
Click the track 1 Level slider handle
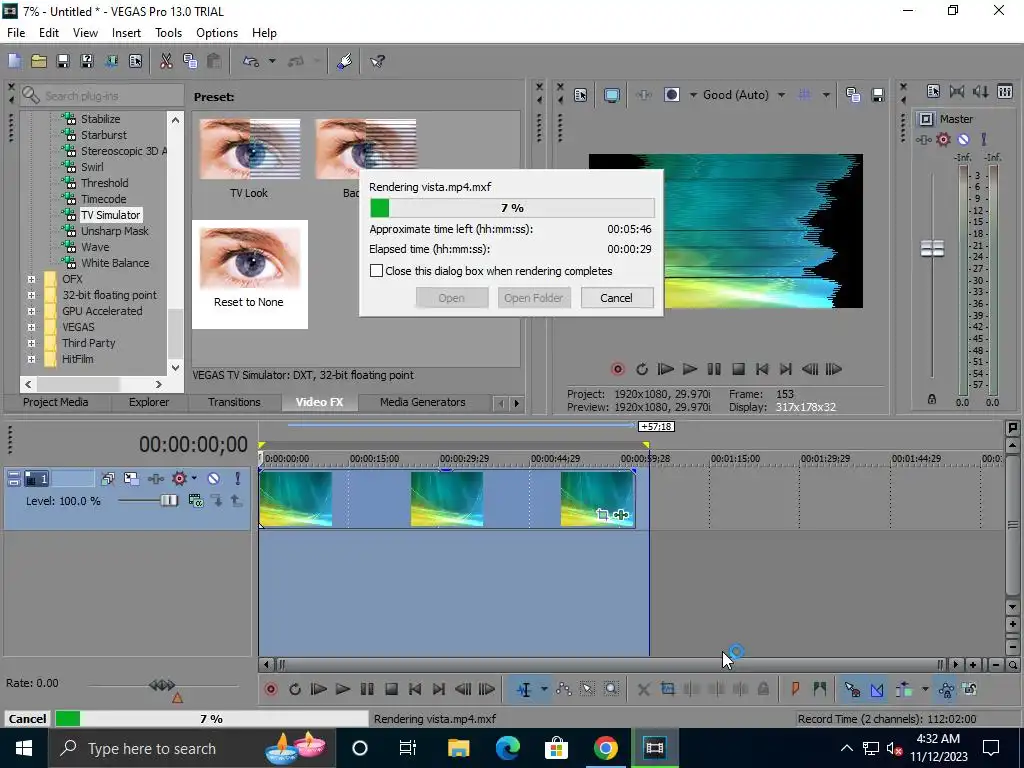(168, 501)
